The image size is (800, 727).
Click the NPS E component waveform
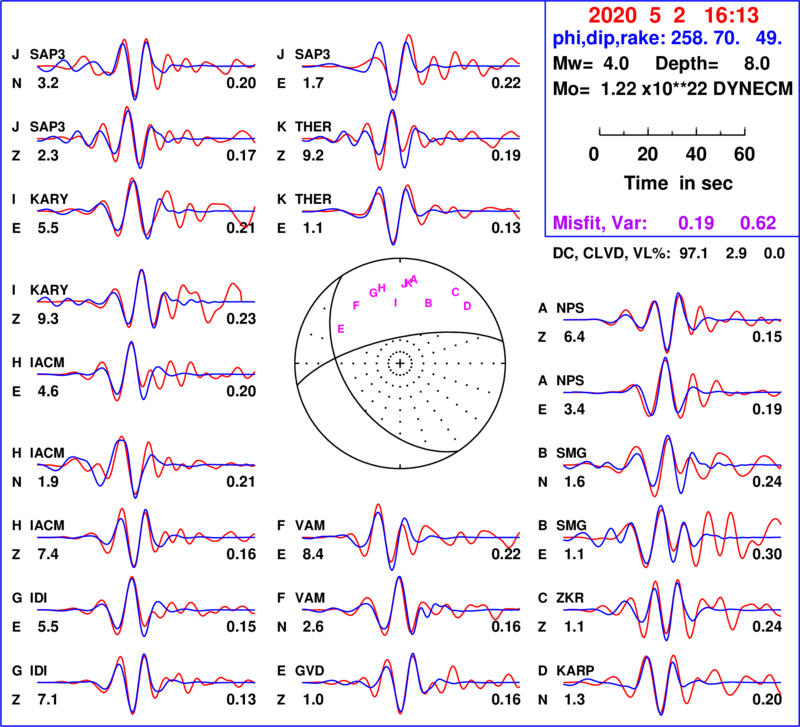pos(672,387)
